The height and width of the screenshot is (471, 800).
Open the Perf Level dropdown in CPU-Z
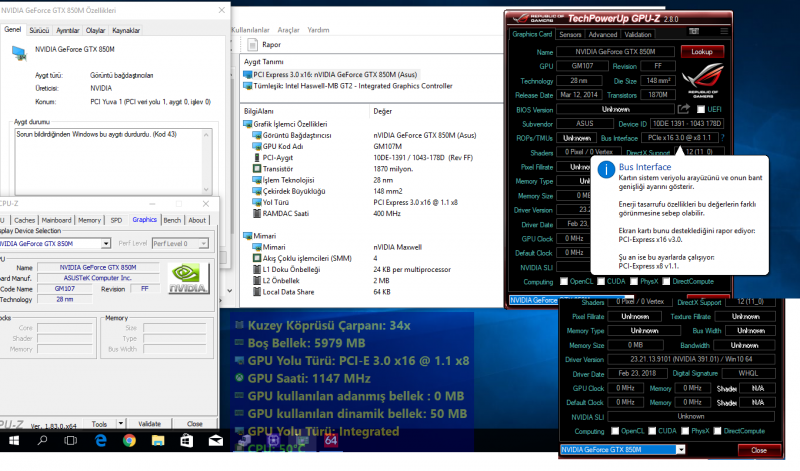click(204, 243)
